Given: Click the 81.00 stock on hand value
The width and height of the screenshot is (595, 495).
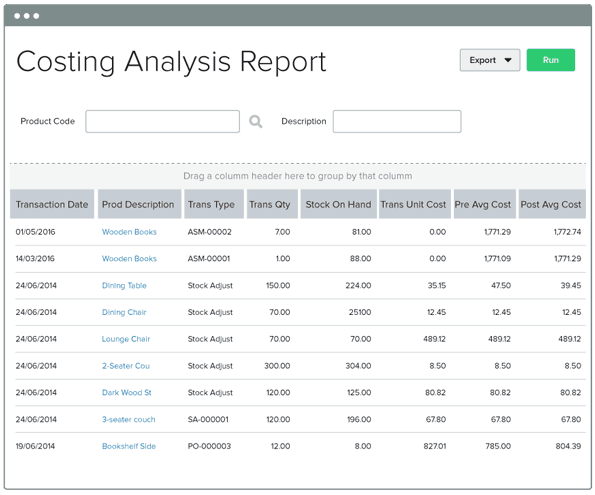Looking at the screenshot, I should [362, 232].
